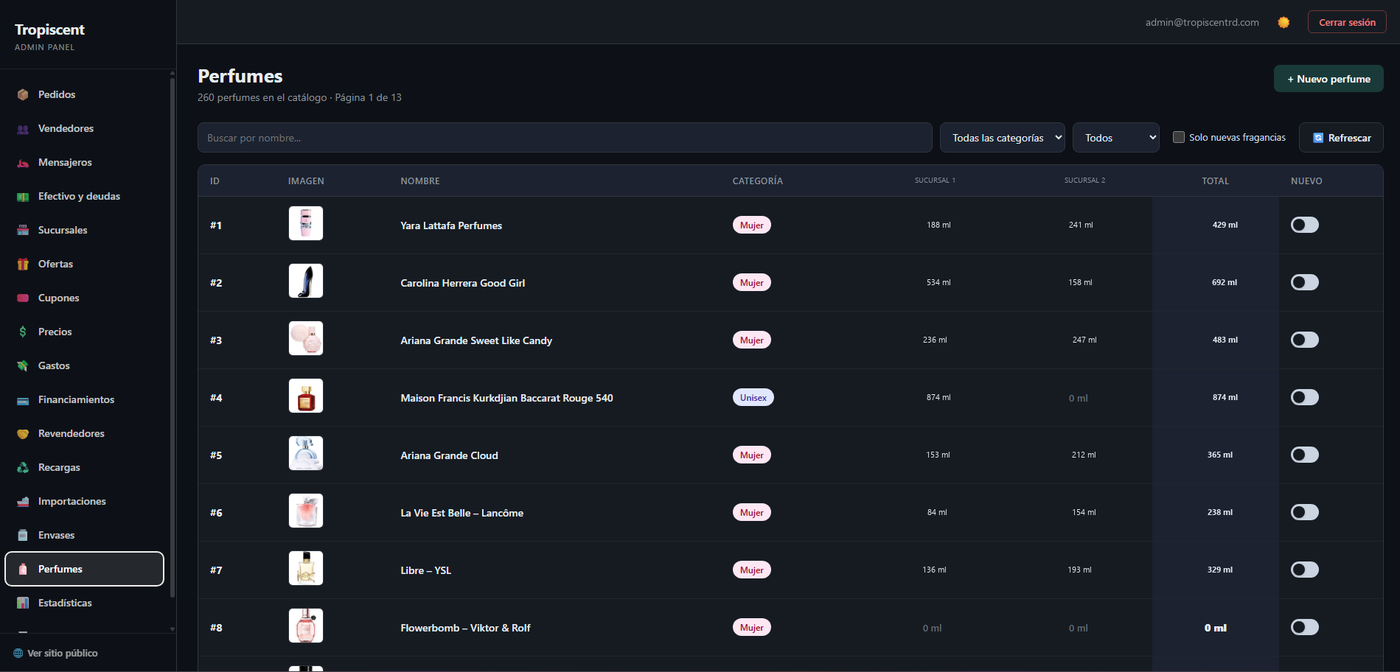Click the Importaciones ship icon
Image resolution: width=1400 pixels, height=672 pixels.
(x=22, y=502)
